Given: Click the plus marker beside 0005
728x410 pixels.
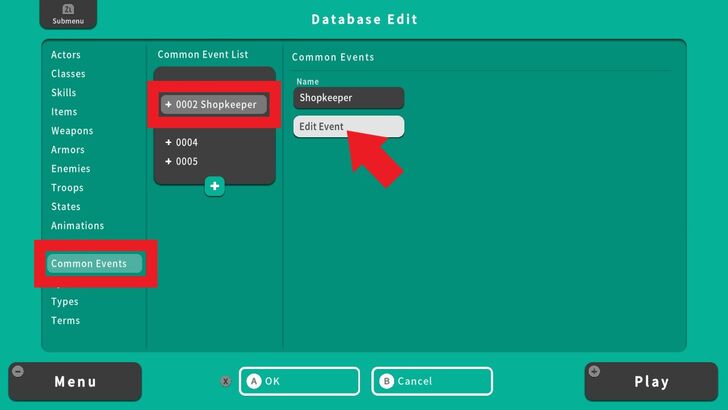Looking at the screenshot, I should click(168, 162).
